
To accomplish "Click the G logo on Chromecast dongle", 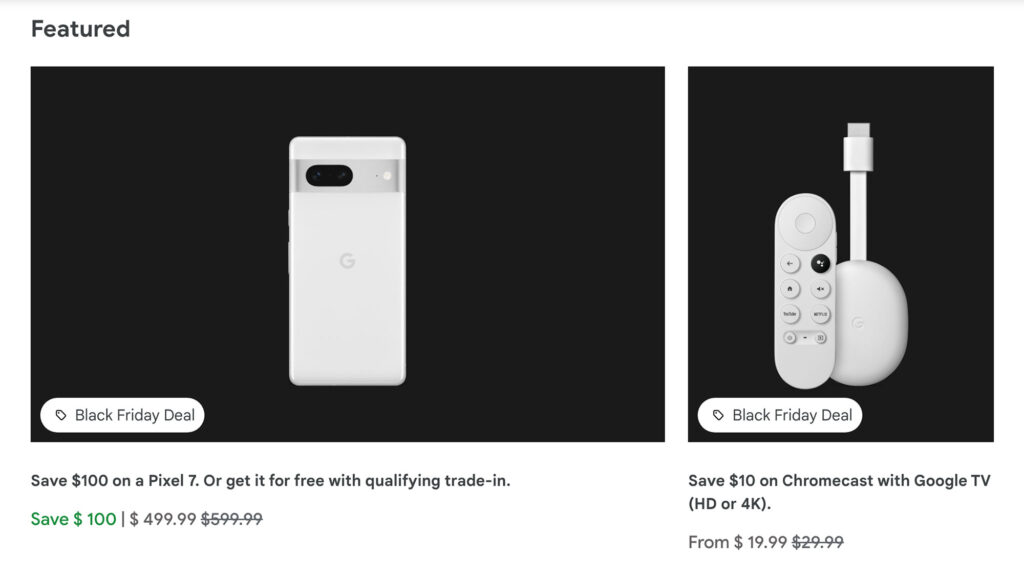I will point(856,324).
